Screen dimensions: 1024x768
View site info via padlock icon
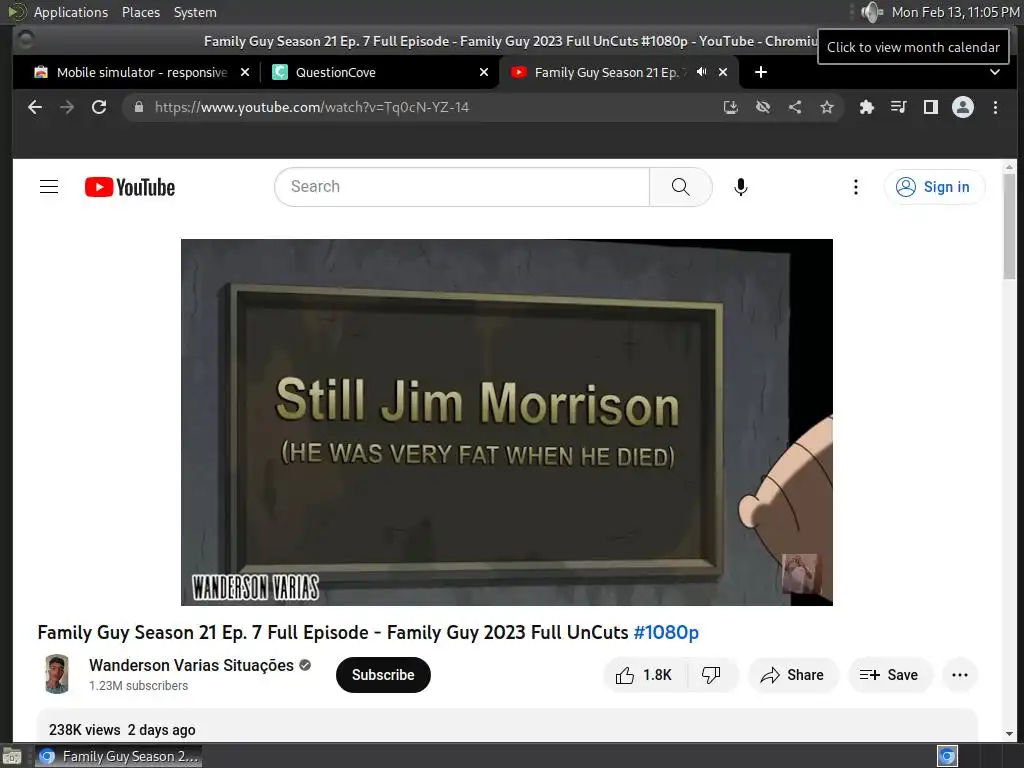click(138, 107)
